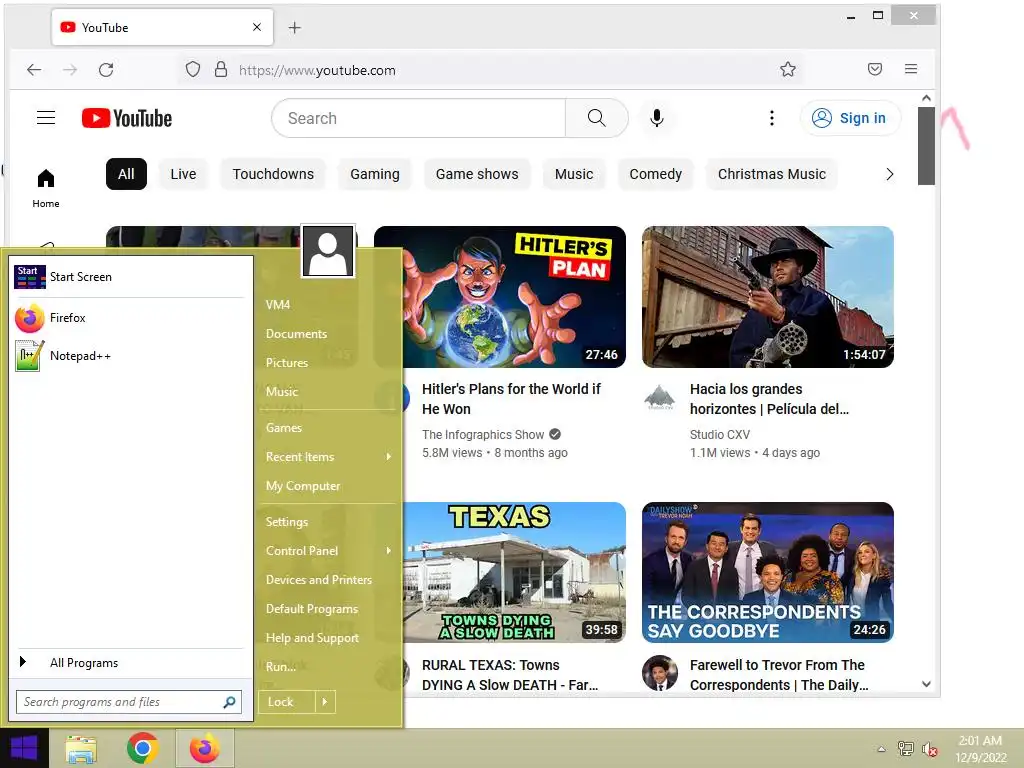This screenshot has width=1024, height=768.
Task: Open Pictures from Start menu
Action: tap(287, 362)
